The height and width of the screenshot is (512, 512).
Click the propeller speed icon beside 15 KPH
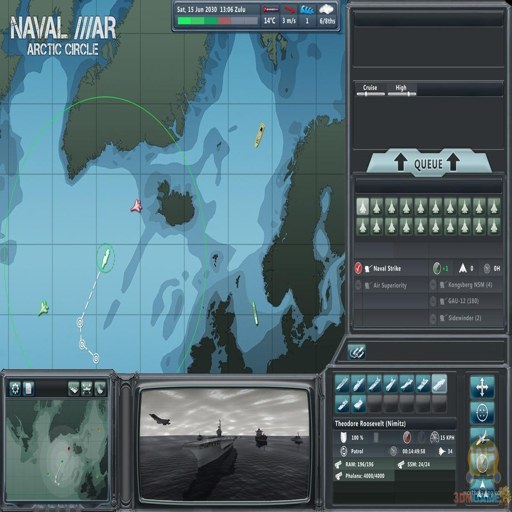(434, 437)
